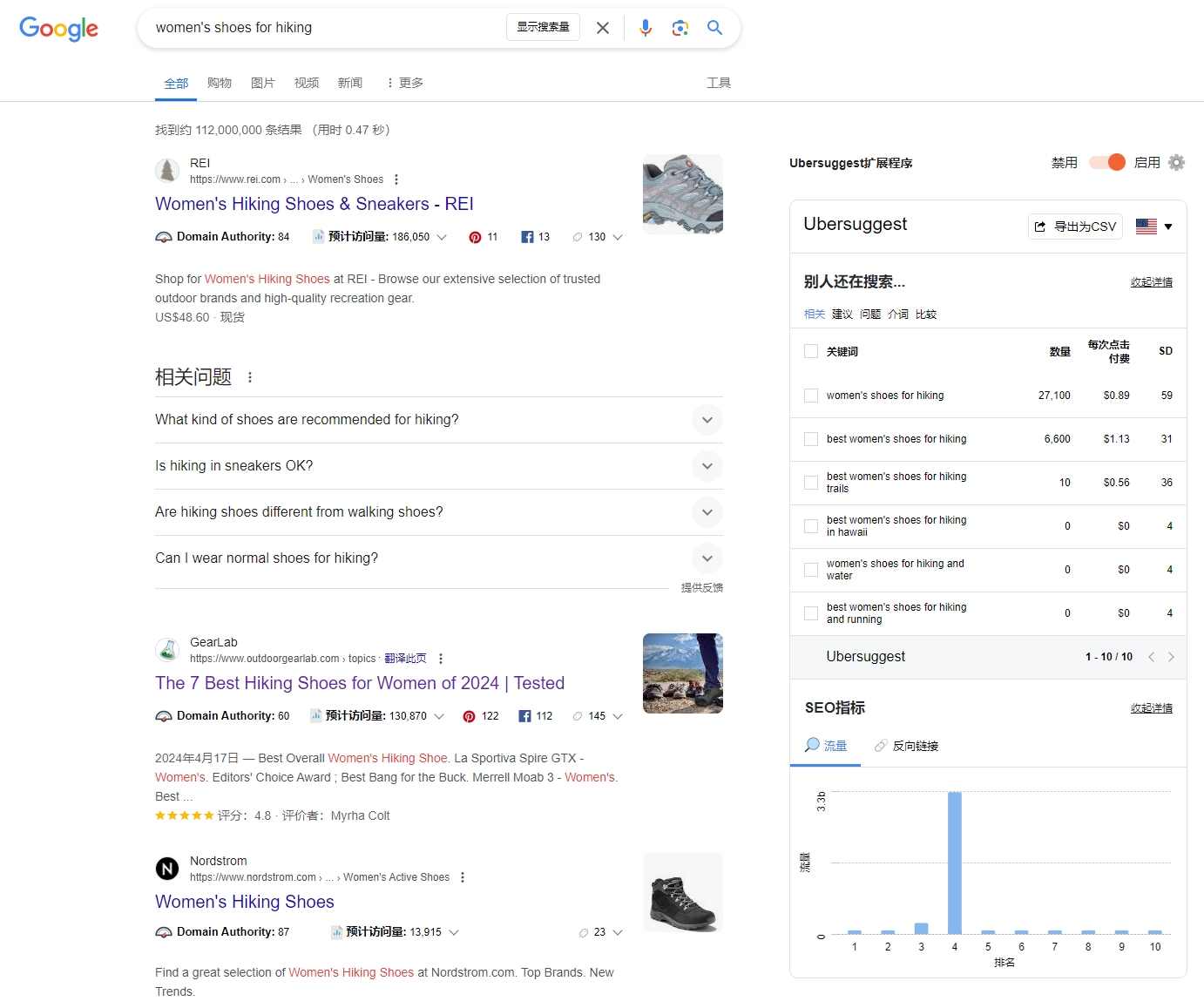Expand 'What kind of shoes are recommended' question

(707, 420)
